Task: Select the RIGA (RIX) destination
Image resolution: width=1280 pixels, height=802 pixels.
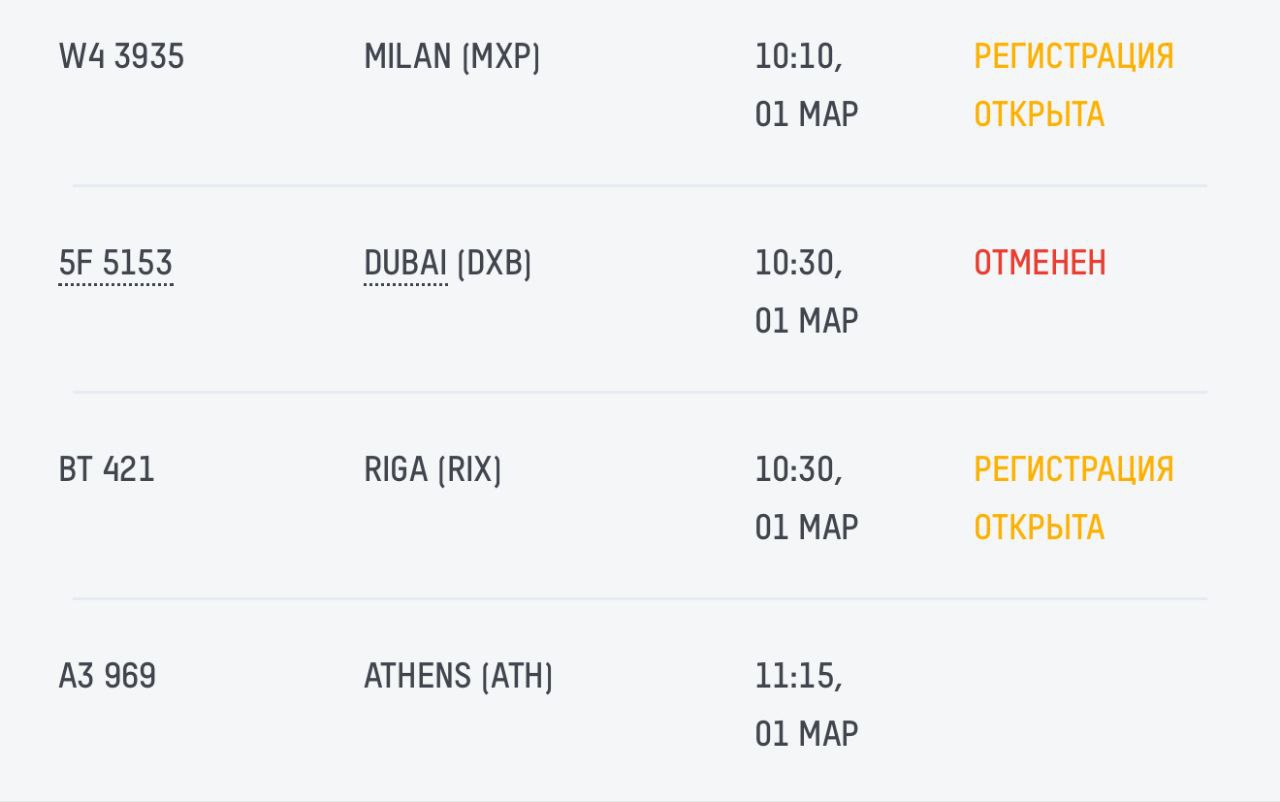Action: click(x=432, y=470)
